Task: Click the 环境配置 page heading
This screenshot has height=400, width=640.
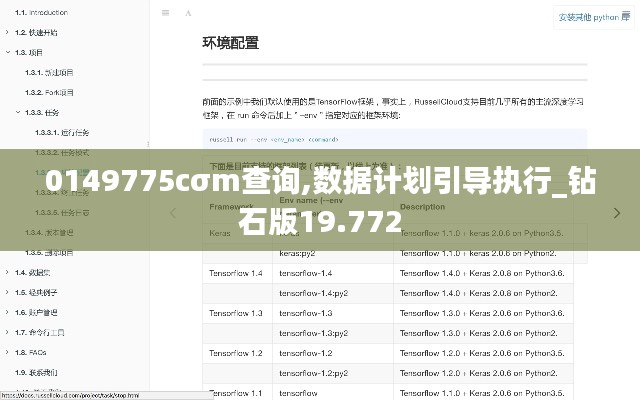Action: [x=231, y=43]
